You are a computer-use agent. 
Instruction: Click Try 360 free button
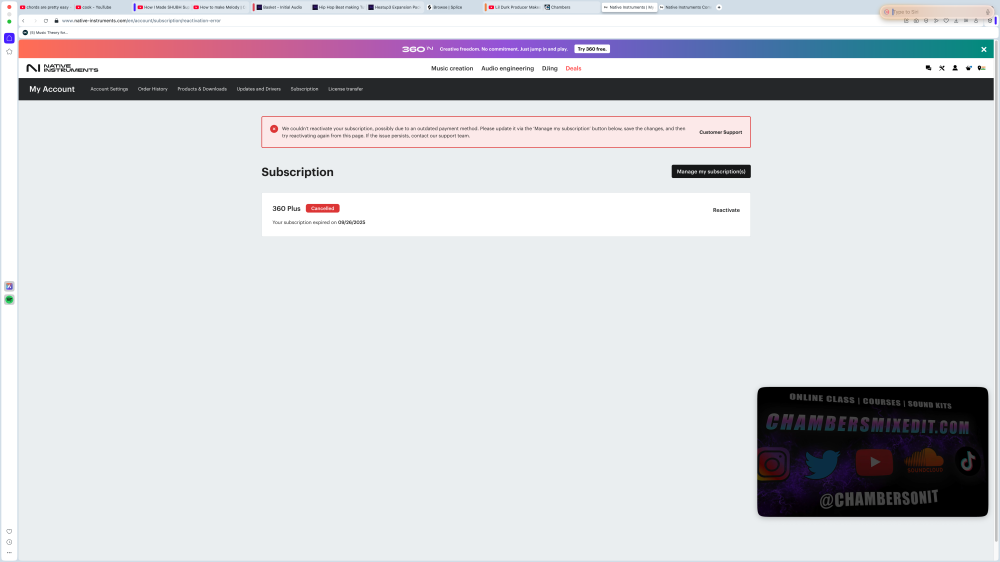click(592, 49)
